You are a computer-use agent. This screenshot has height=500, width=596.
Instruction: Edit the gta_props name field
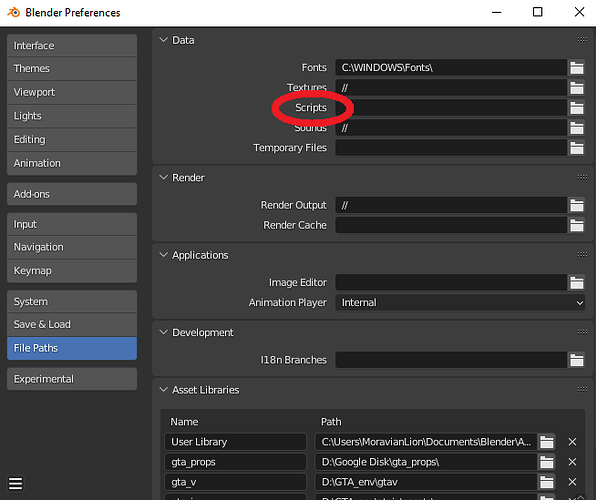pyautogui.click(x=236, y=462)
